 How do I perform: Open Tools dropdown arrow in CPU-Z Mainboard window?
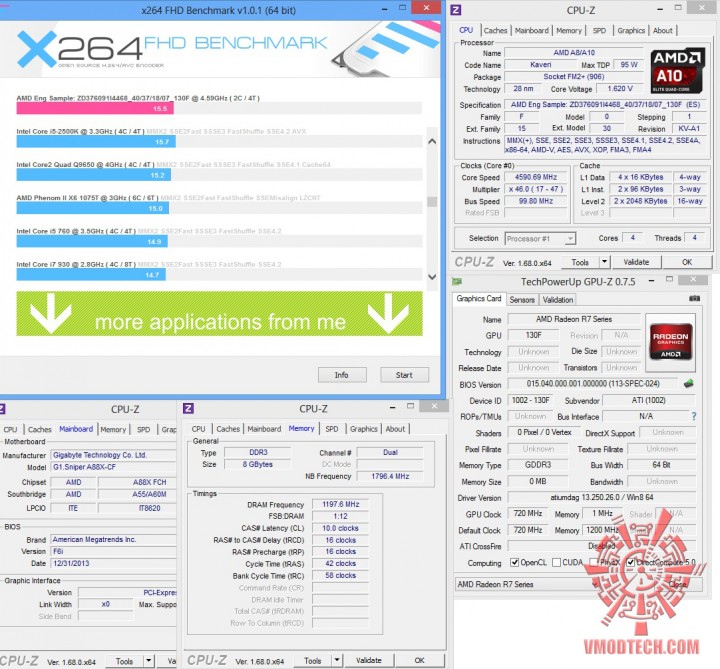point(149,661)
